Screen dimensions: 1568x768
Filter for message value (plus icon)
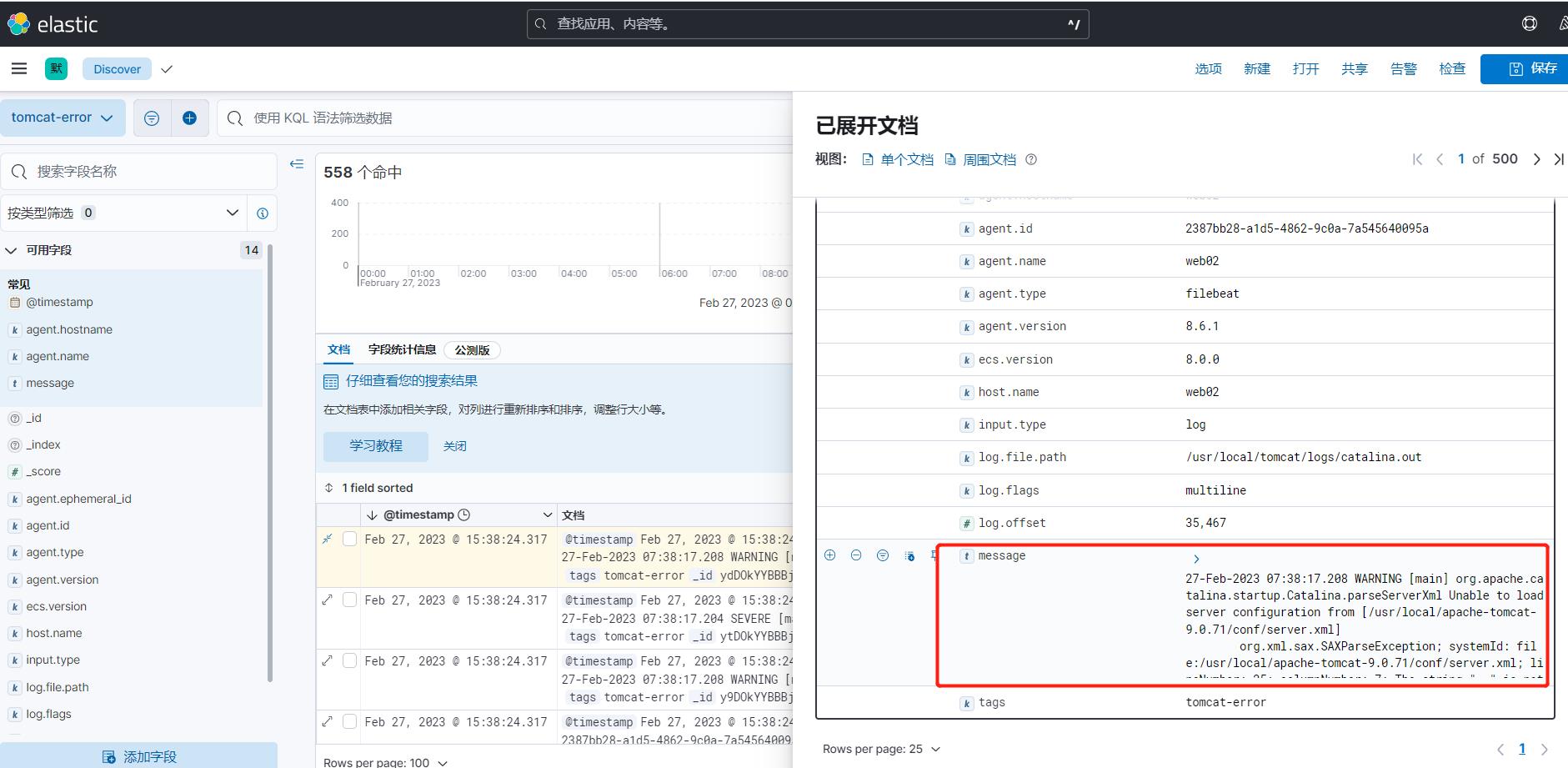[829, 555]
